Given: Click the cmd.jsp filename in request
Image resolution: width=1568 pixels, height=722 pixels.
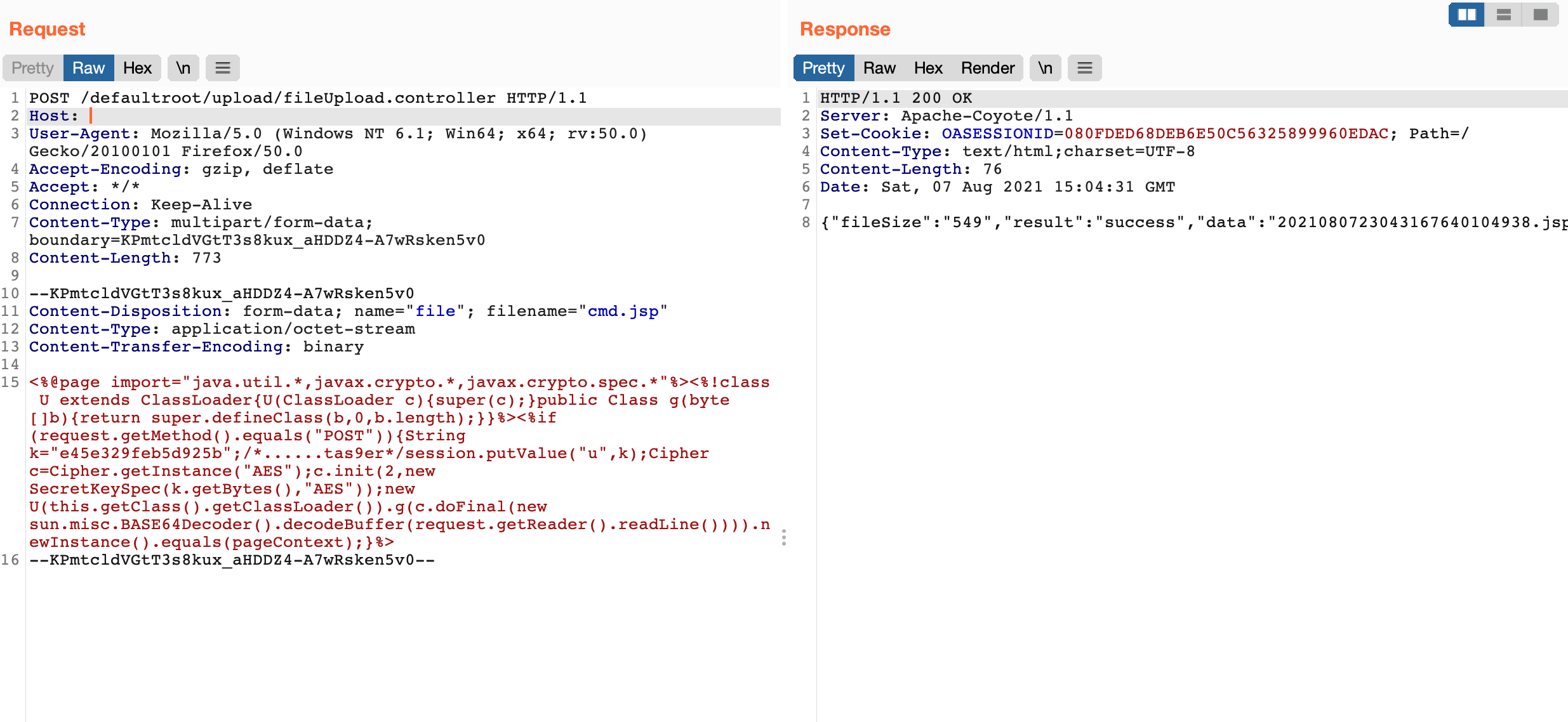Looking at the screenshot, I should click(623, 312).
